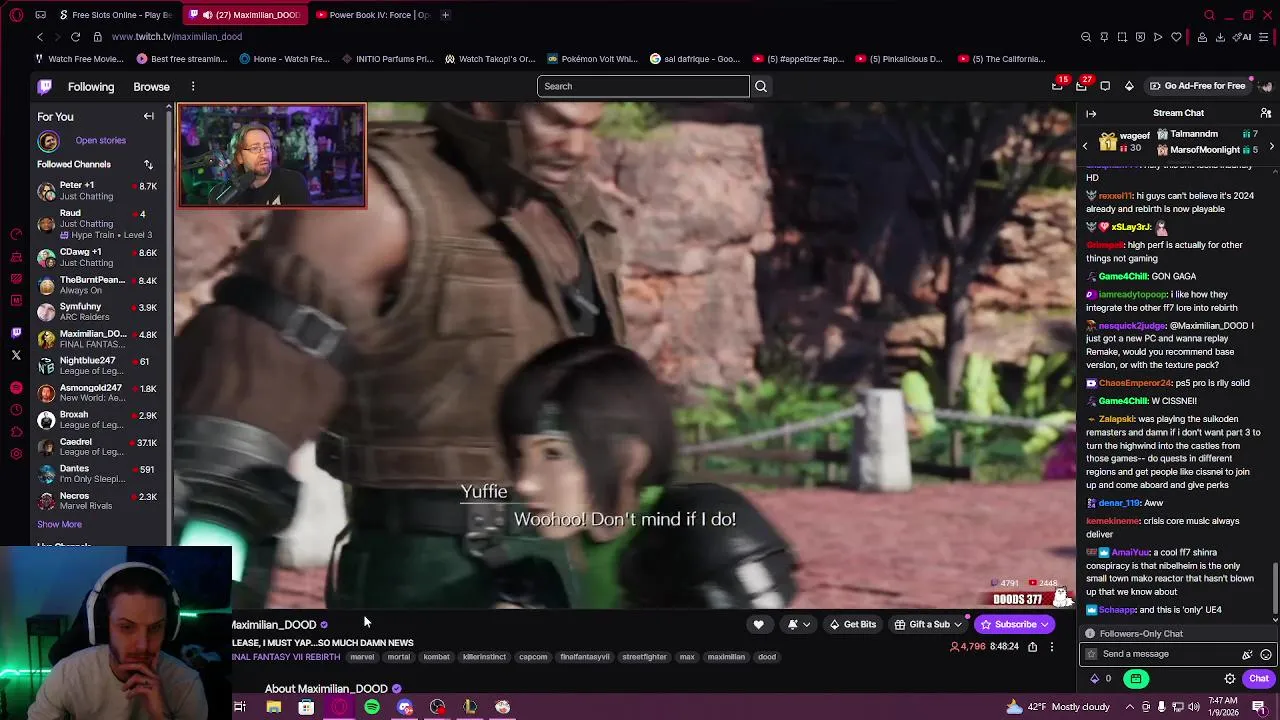Open Watch Free Movie bookmark

pyautogui.click(x=81, y=59)
